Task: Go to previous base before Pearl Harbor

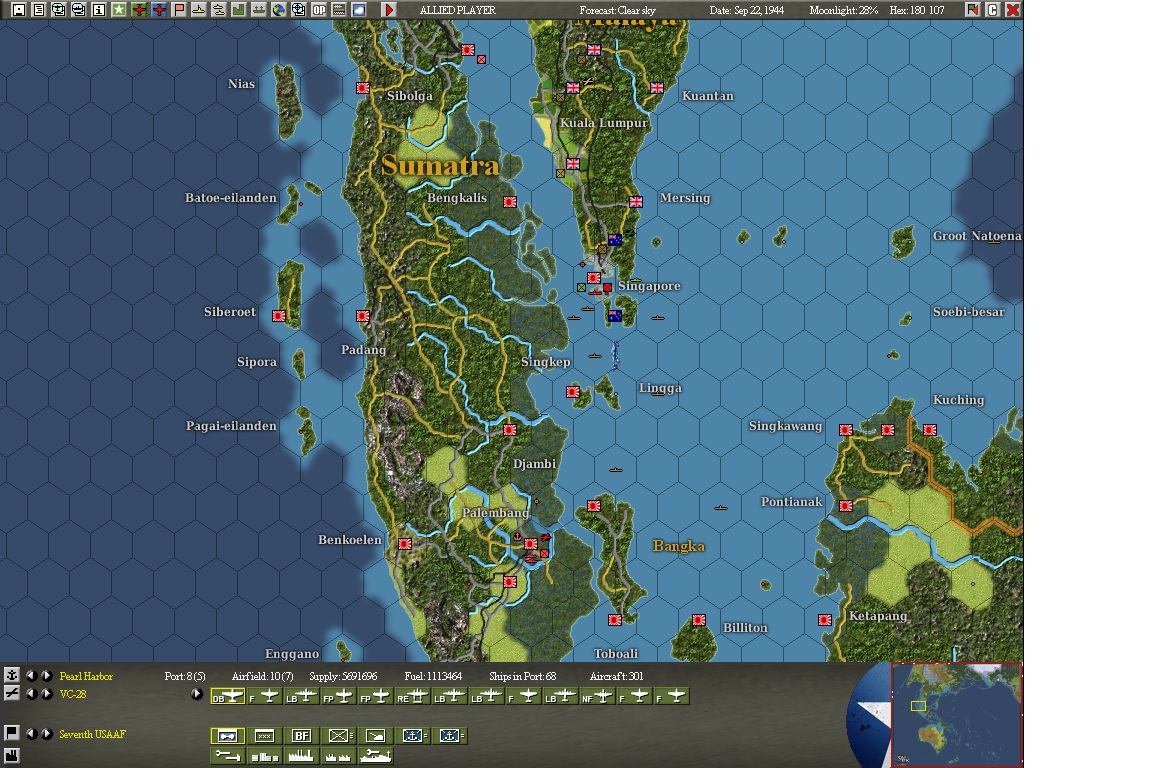Action: point(31,675)
